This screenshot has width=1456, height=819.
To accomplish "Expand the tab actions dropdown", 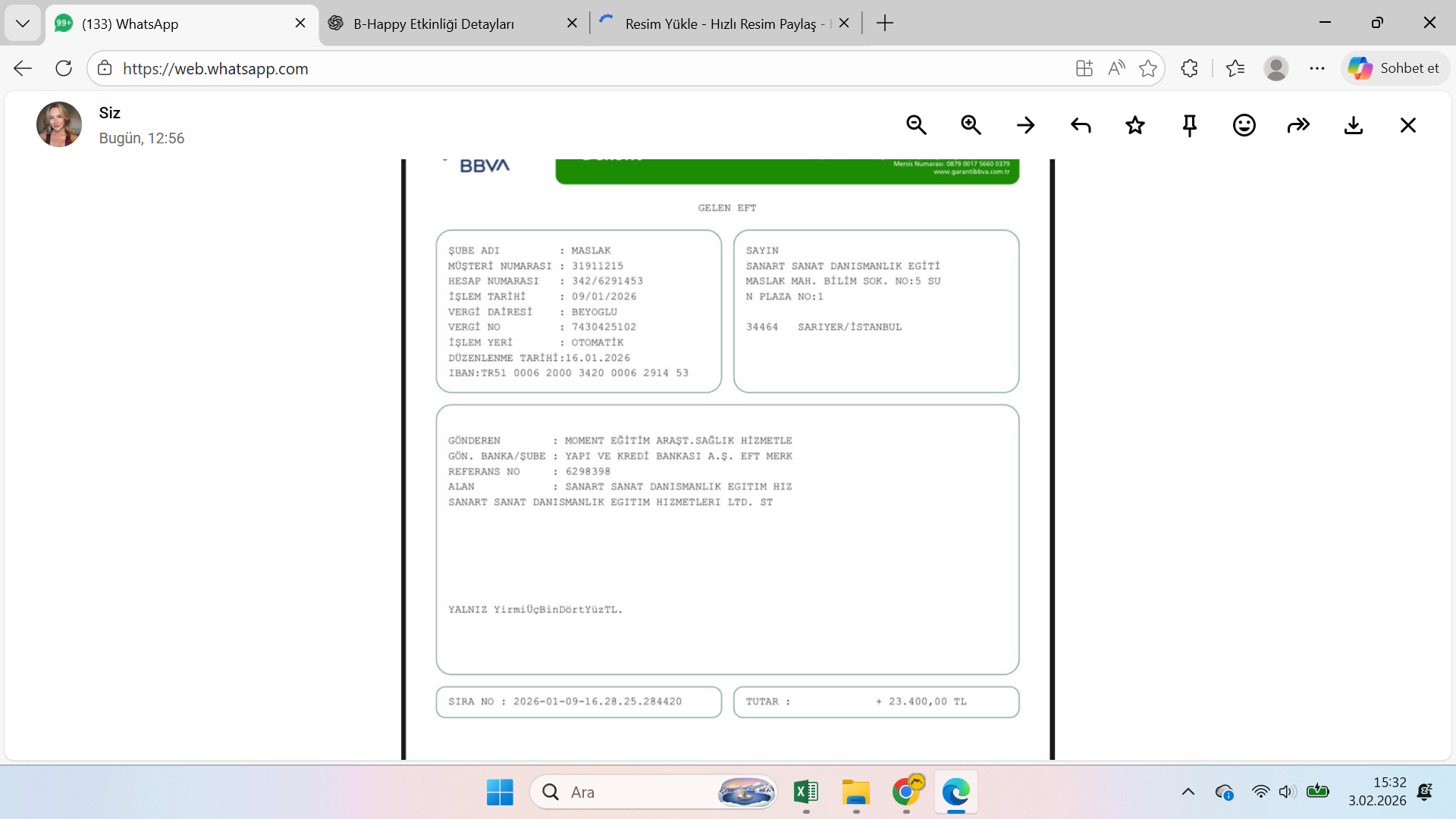I will (23, 24).
